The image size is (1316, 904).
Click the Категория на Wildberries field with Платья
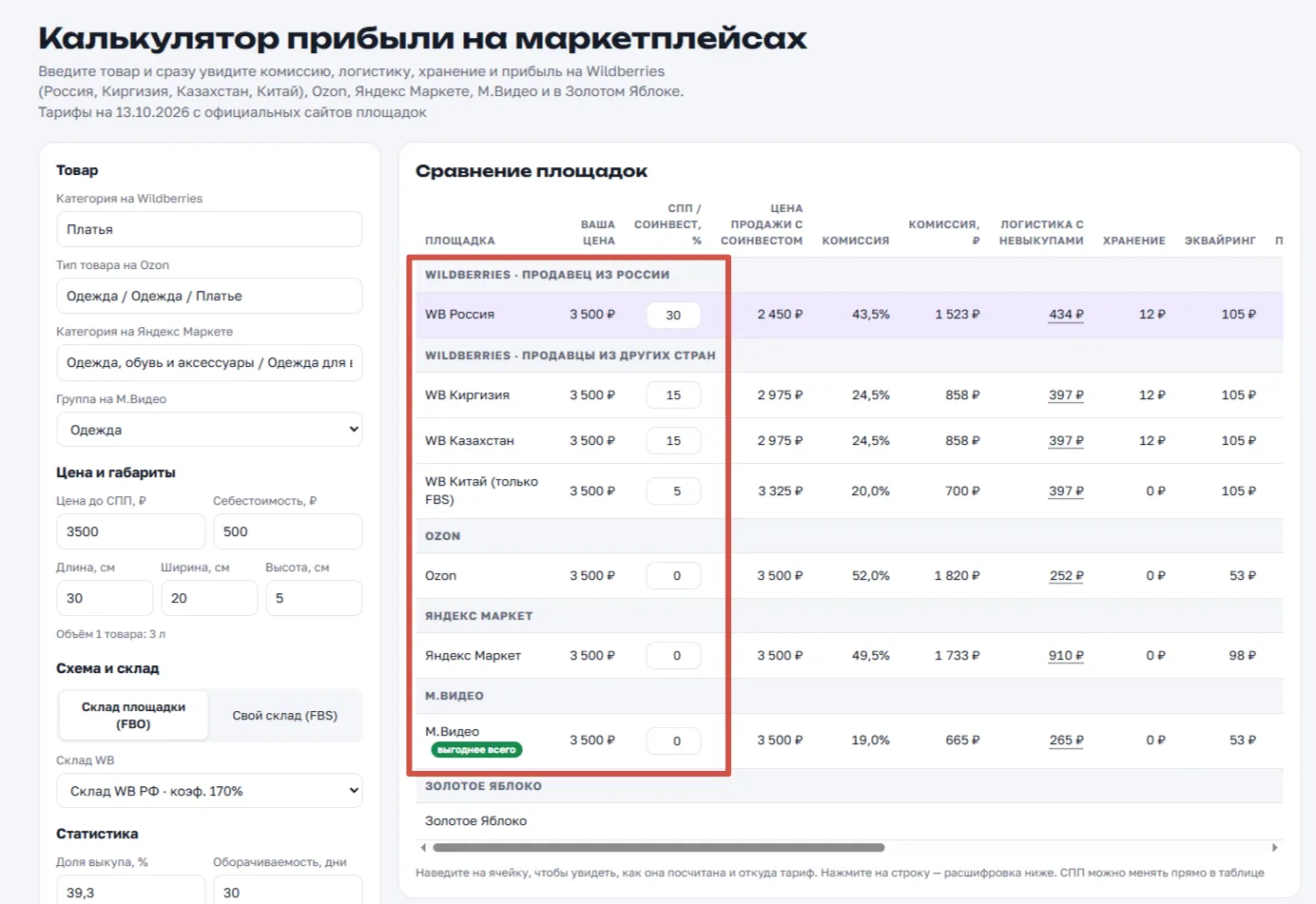(209, 229)
